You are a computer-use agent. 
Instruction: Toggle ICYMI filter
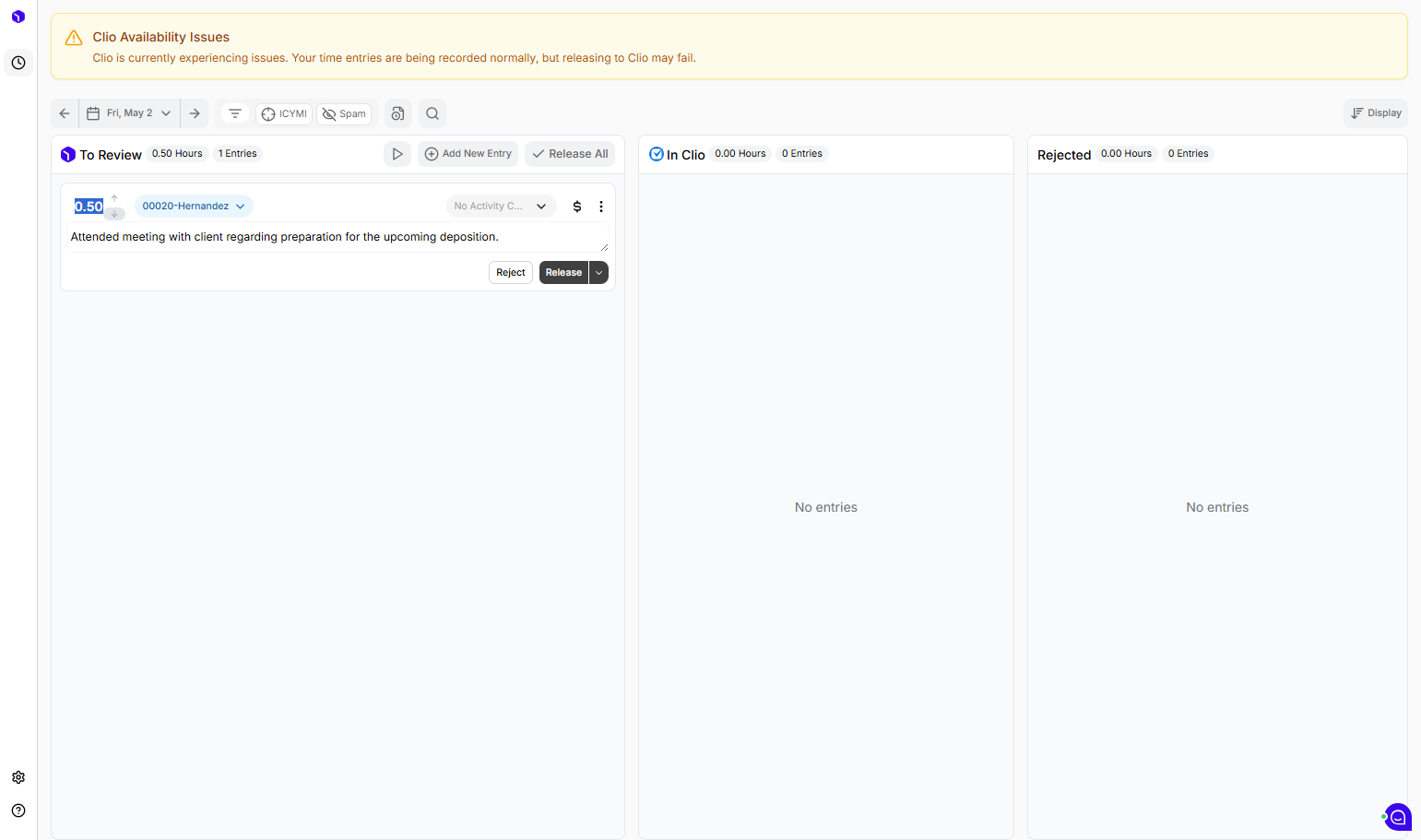tap(284, 114)
